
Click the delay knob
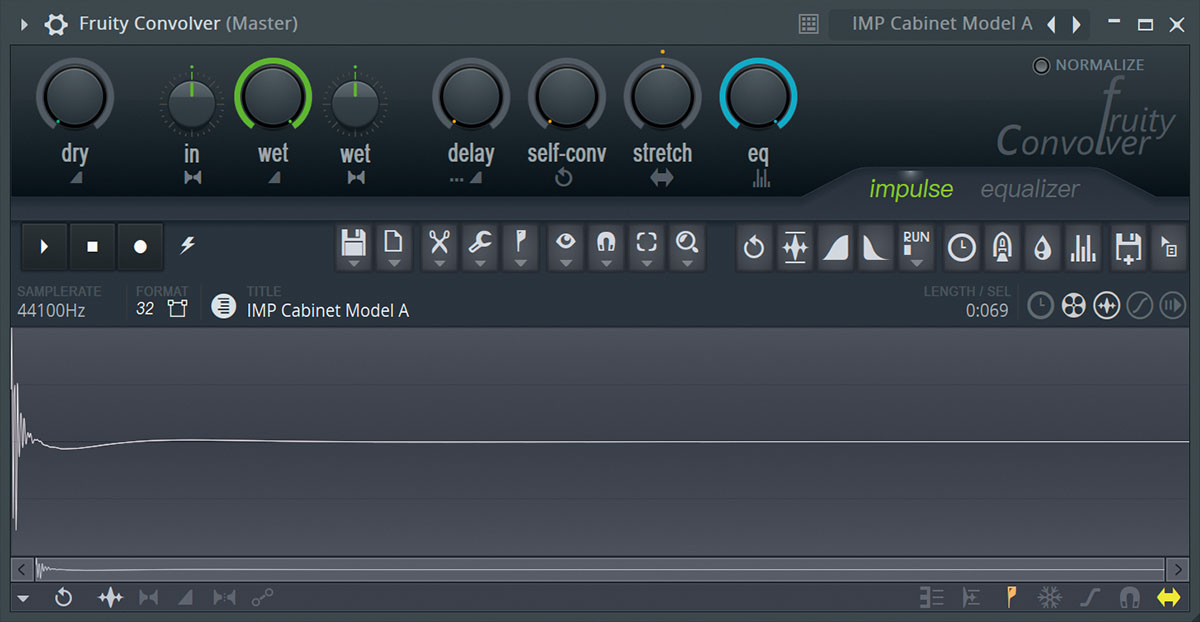click(470, 95)
